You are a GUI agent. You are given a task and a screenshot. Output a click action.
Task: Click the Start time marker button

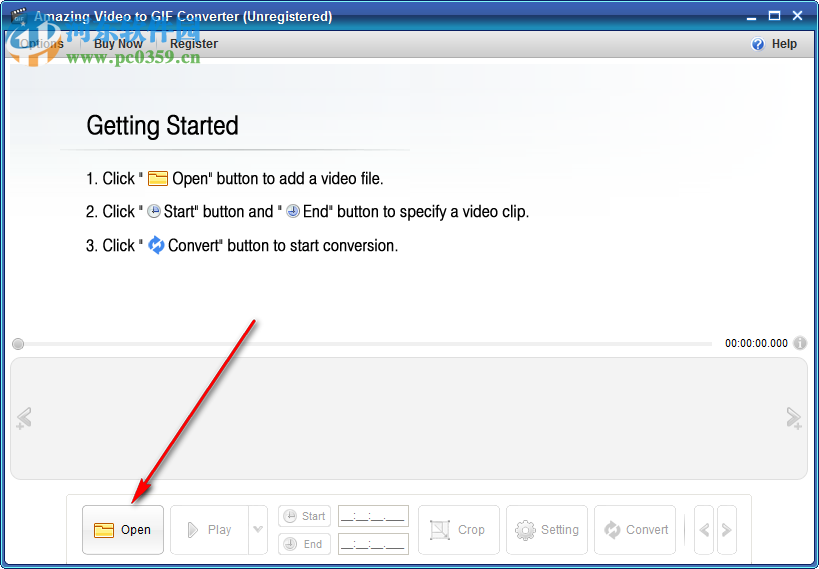click(x=305, y=516)
